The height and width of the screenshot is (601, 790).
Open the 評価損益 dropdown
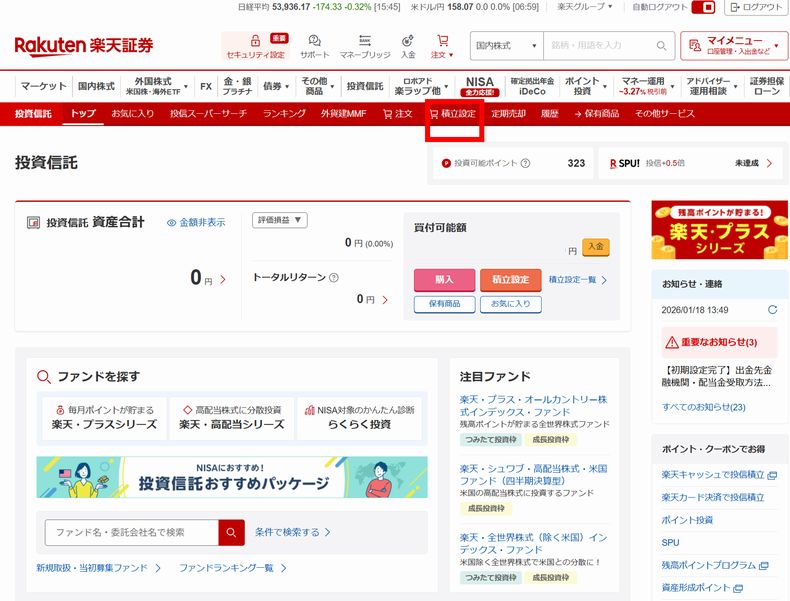(280, 220)
